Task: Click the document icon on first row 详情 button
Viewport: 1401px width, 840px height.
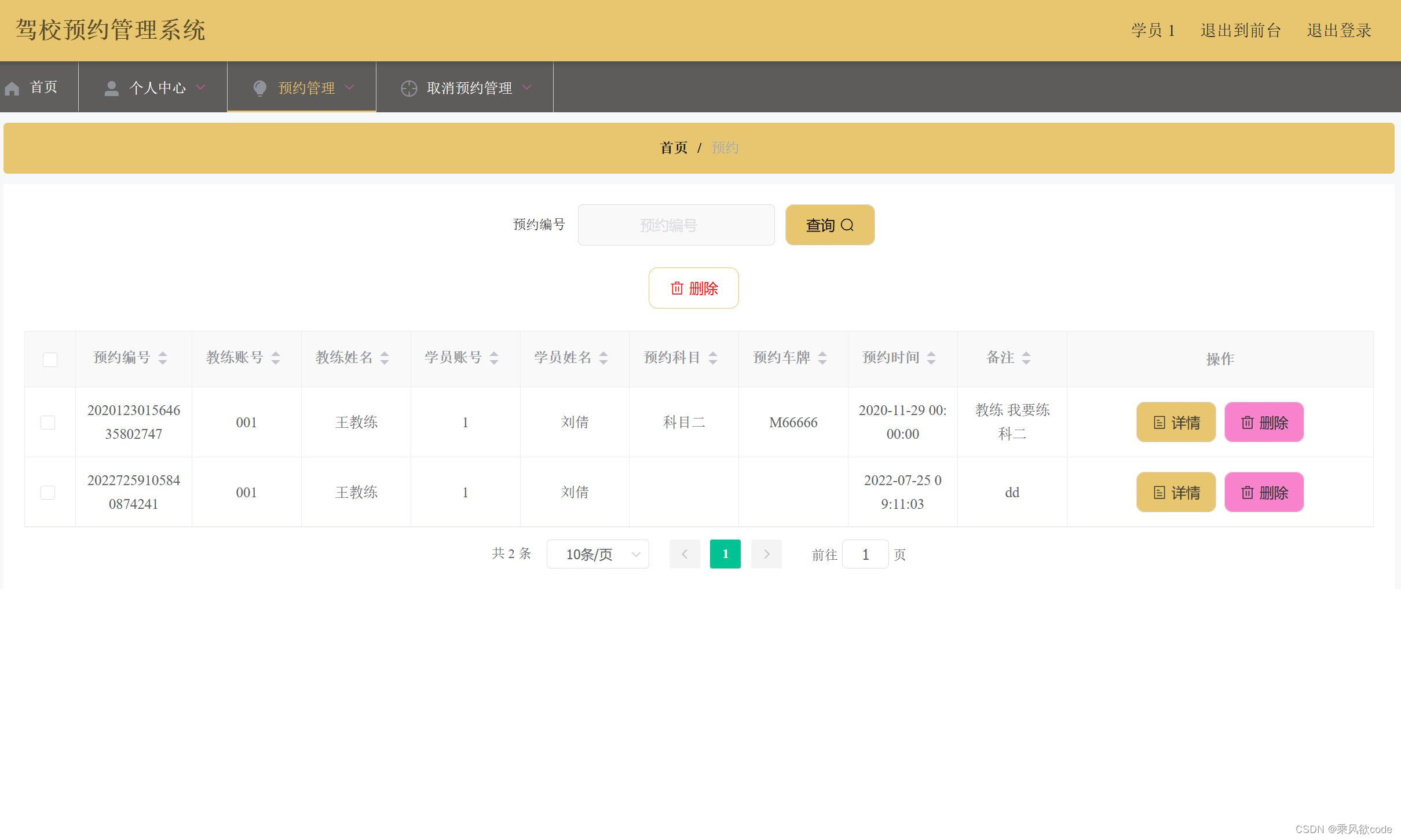Action: 1159,422
